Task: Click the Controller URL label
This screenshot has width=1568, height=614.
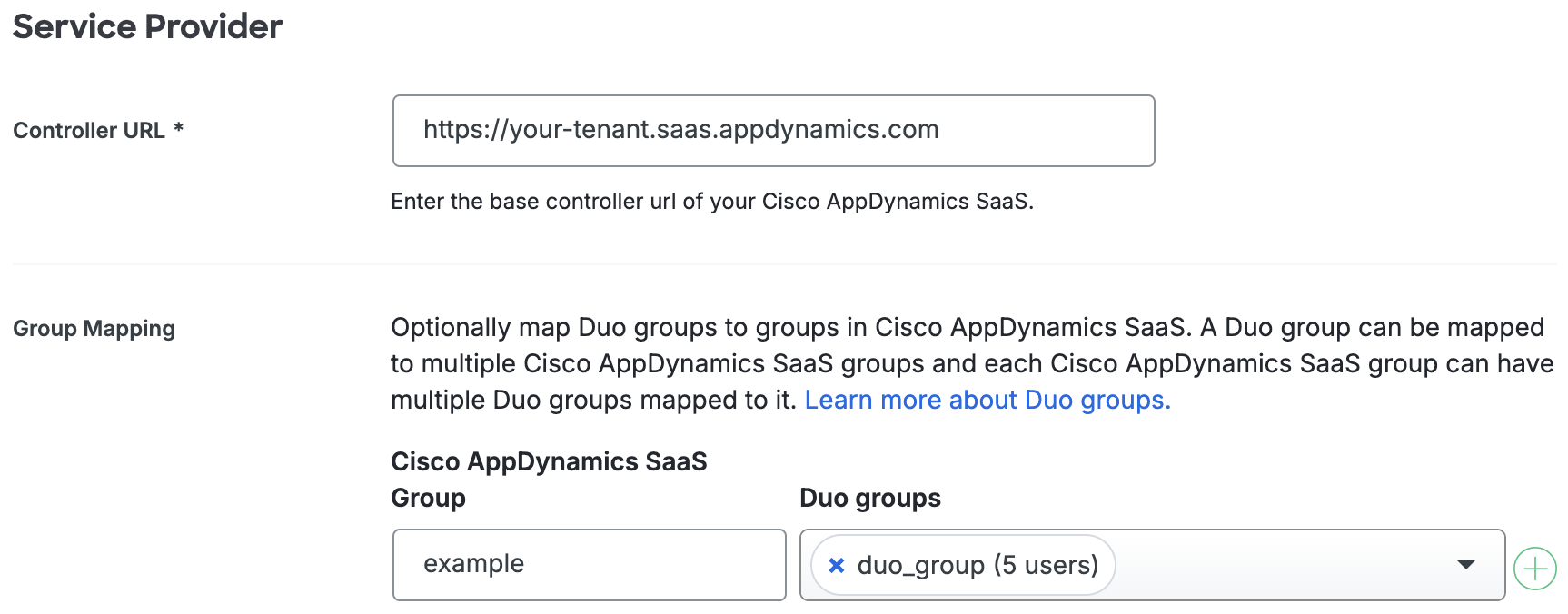Action: pos(89,131)
